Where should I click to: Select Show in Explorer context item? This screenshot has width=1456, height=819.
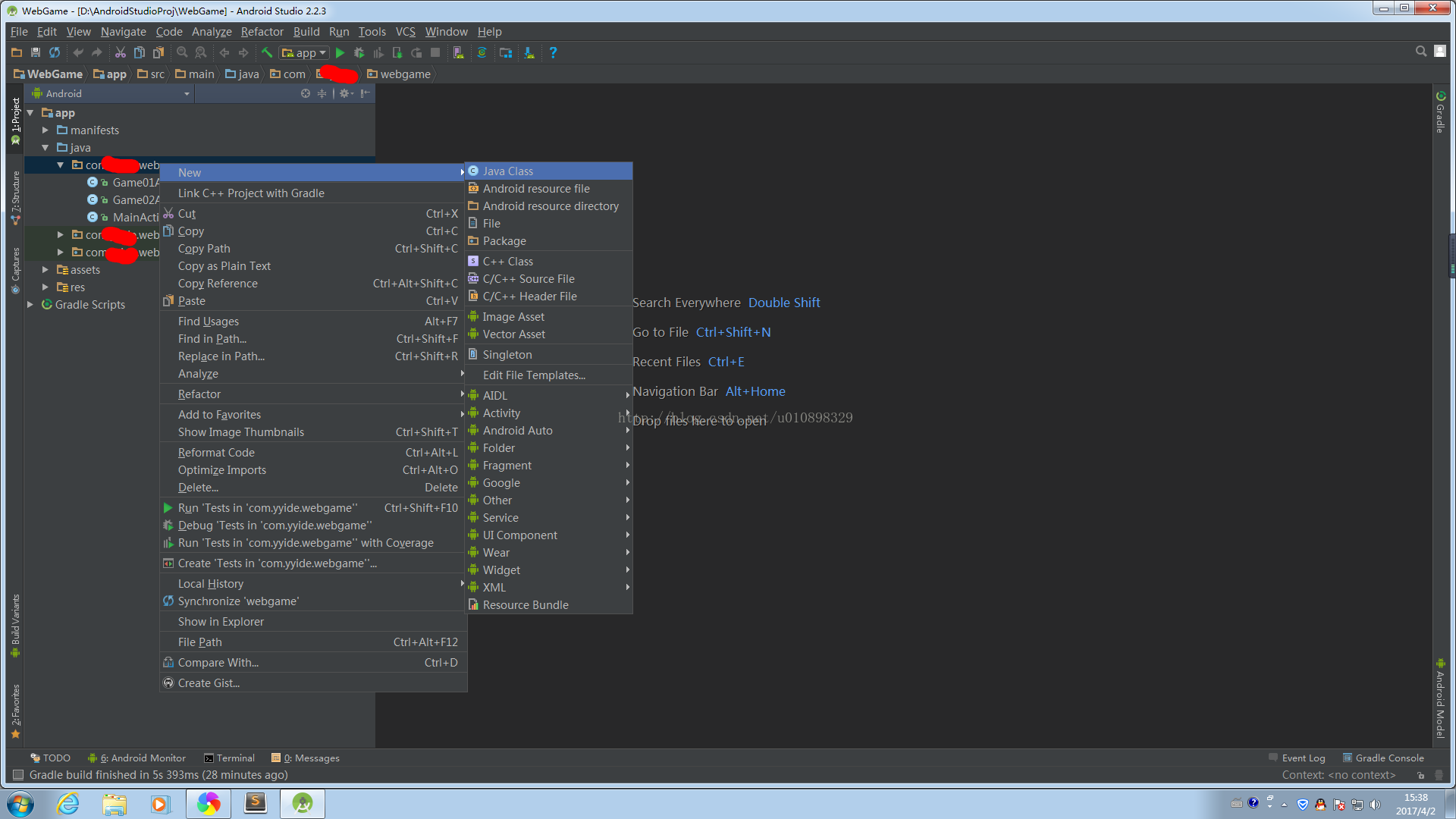click(x=313, y=622)
